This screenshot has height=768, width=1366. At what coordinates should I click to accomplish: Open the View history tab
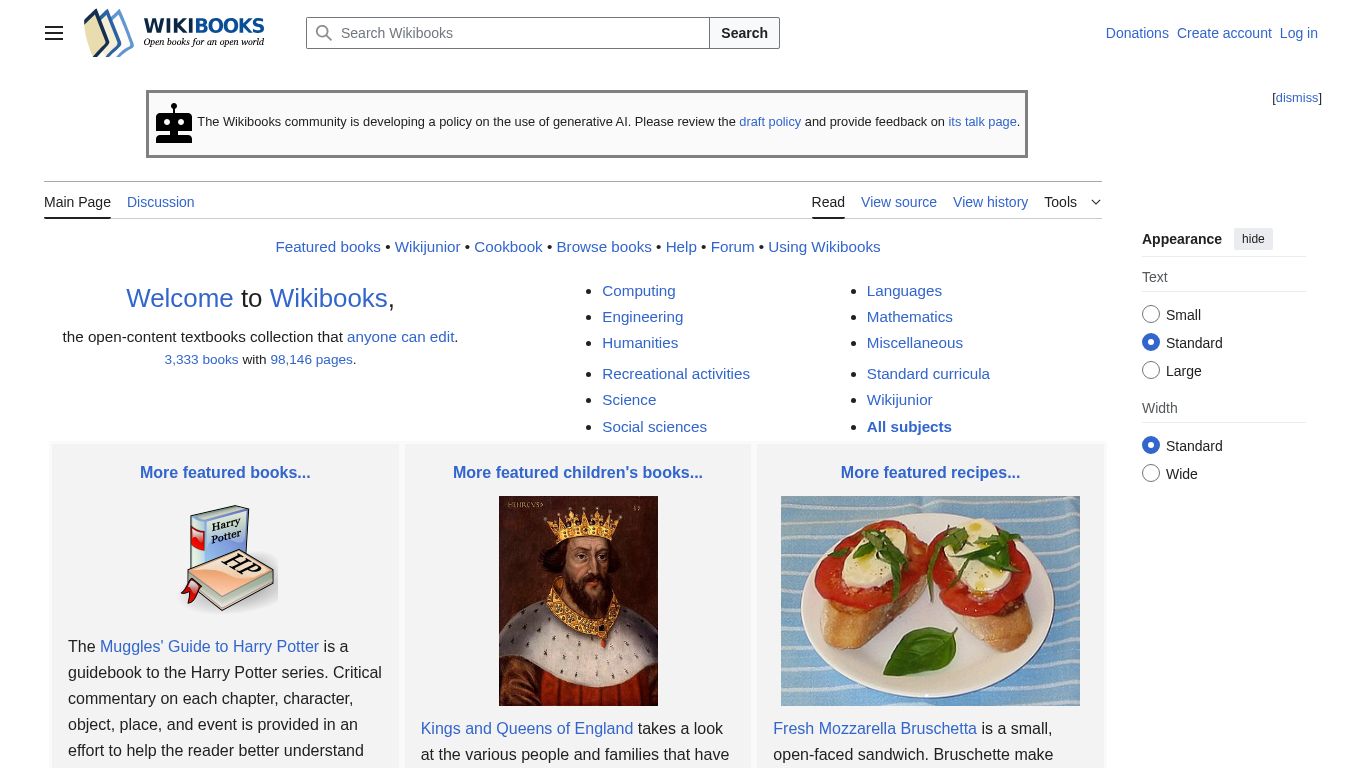point(990,202)
